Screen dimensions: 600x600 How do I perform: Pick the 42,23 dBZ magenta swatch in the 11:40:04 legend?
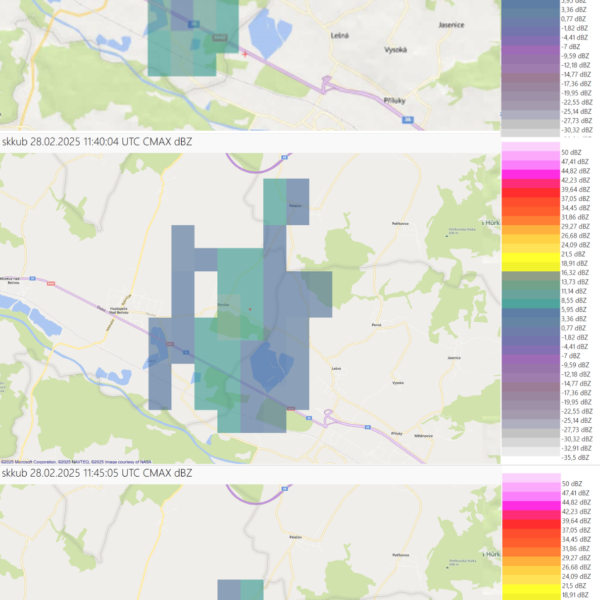pos(531,174)
